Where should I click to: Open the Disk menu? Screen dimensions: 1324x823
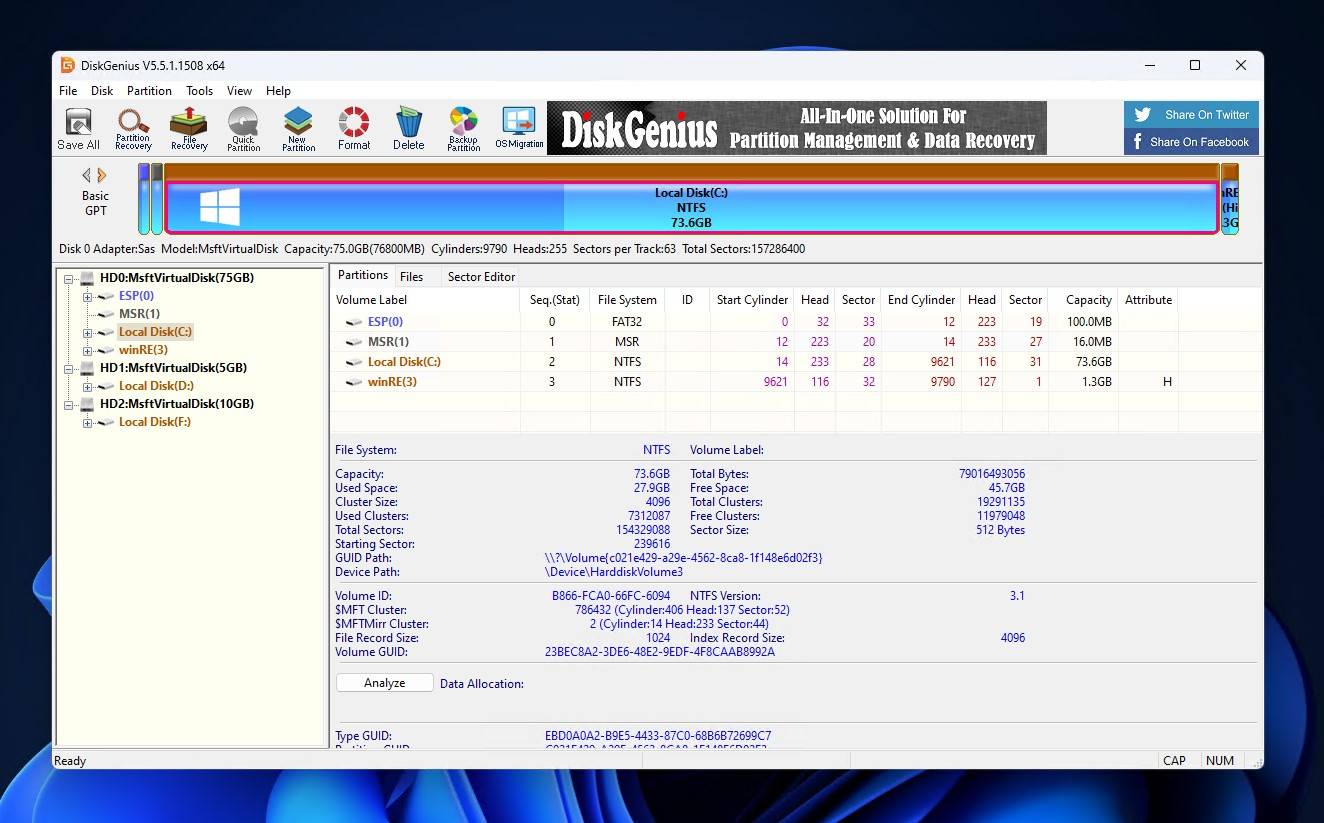point(102,91)
